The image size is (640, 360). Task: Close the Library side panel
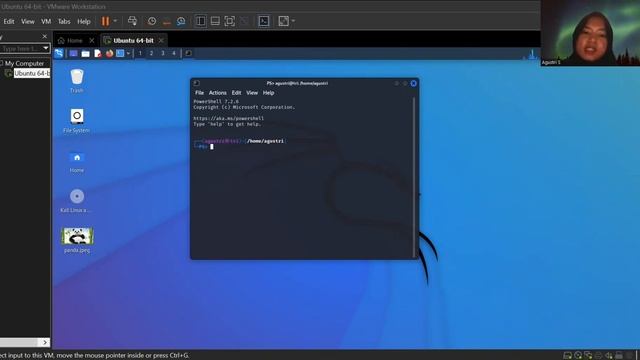click(x=44, y=37)
